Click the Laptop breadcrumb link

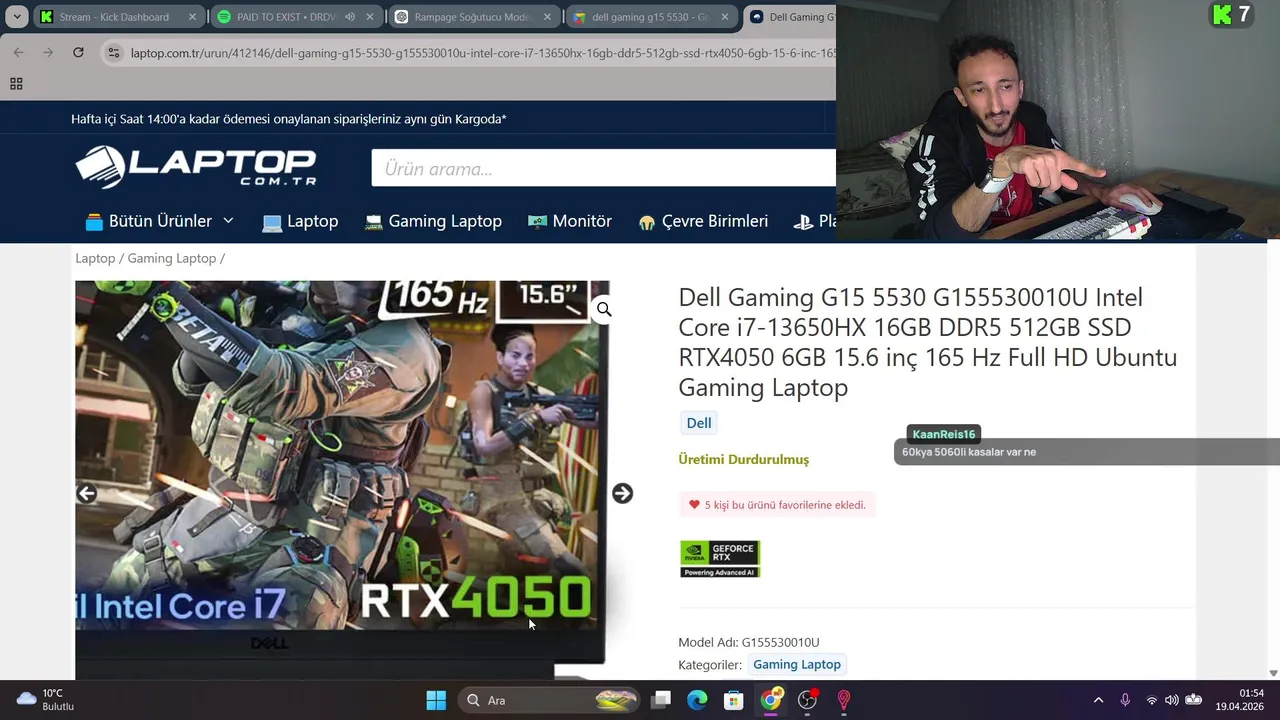[95, 258]
